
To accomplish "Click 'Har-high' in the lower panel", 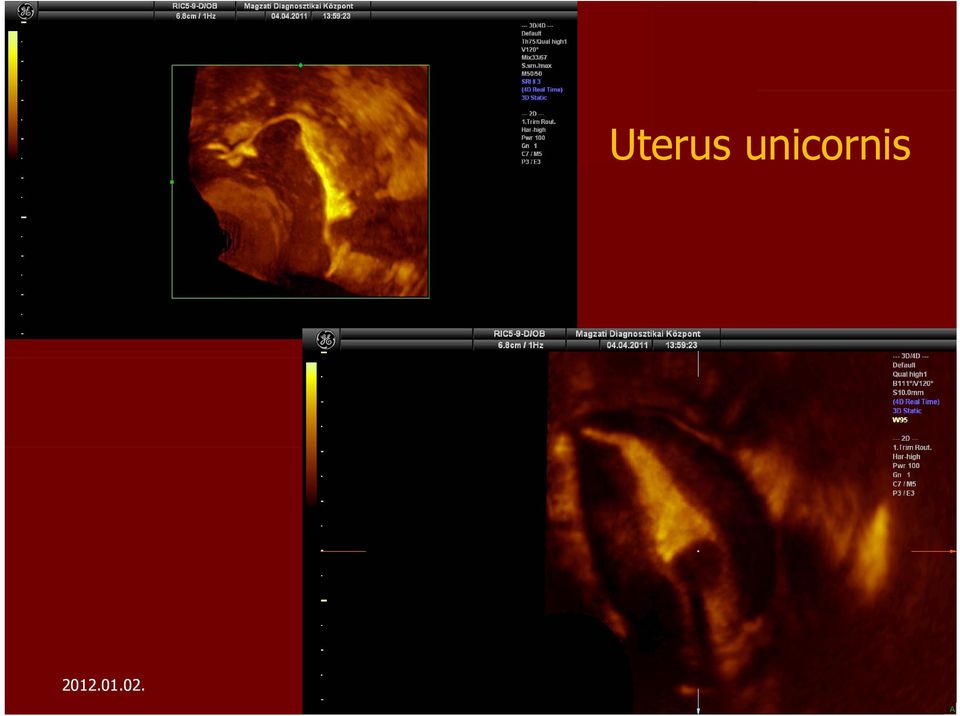I will click(907, 457).
